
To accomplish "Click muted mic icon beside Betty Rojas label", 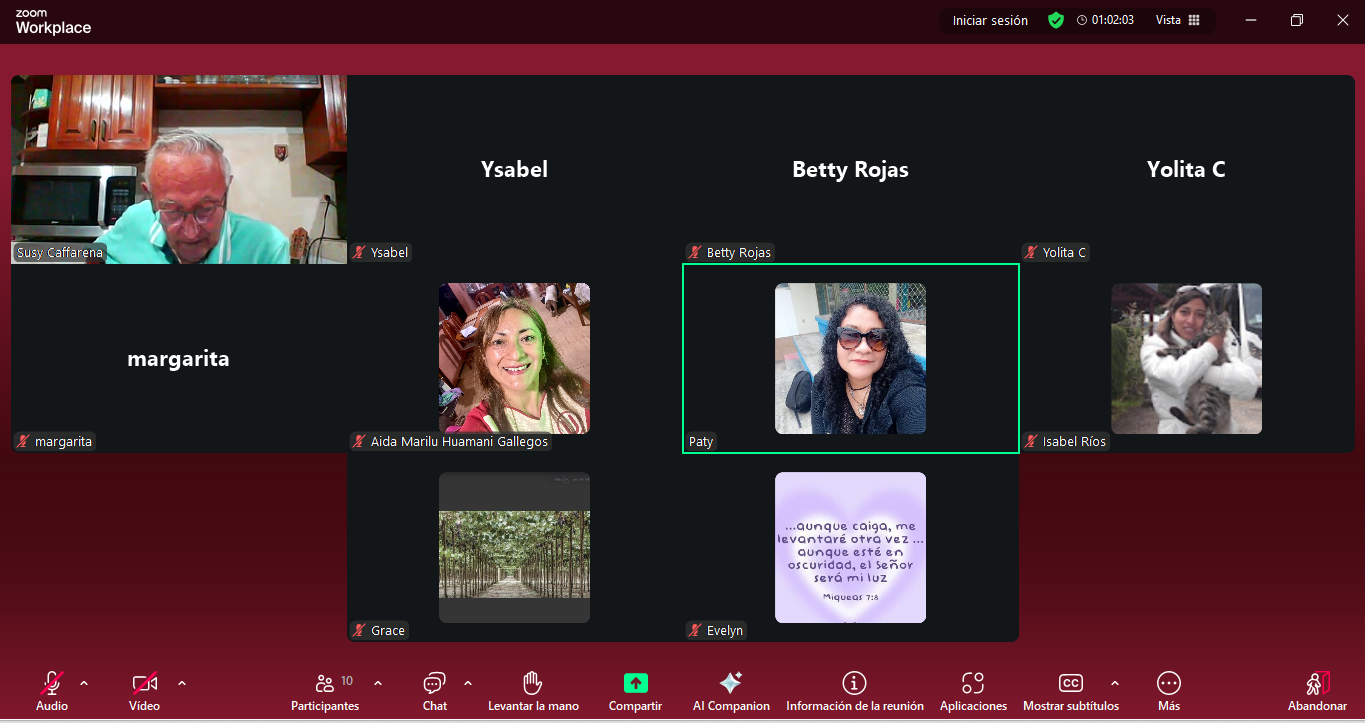I will tap(696, 252).
